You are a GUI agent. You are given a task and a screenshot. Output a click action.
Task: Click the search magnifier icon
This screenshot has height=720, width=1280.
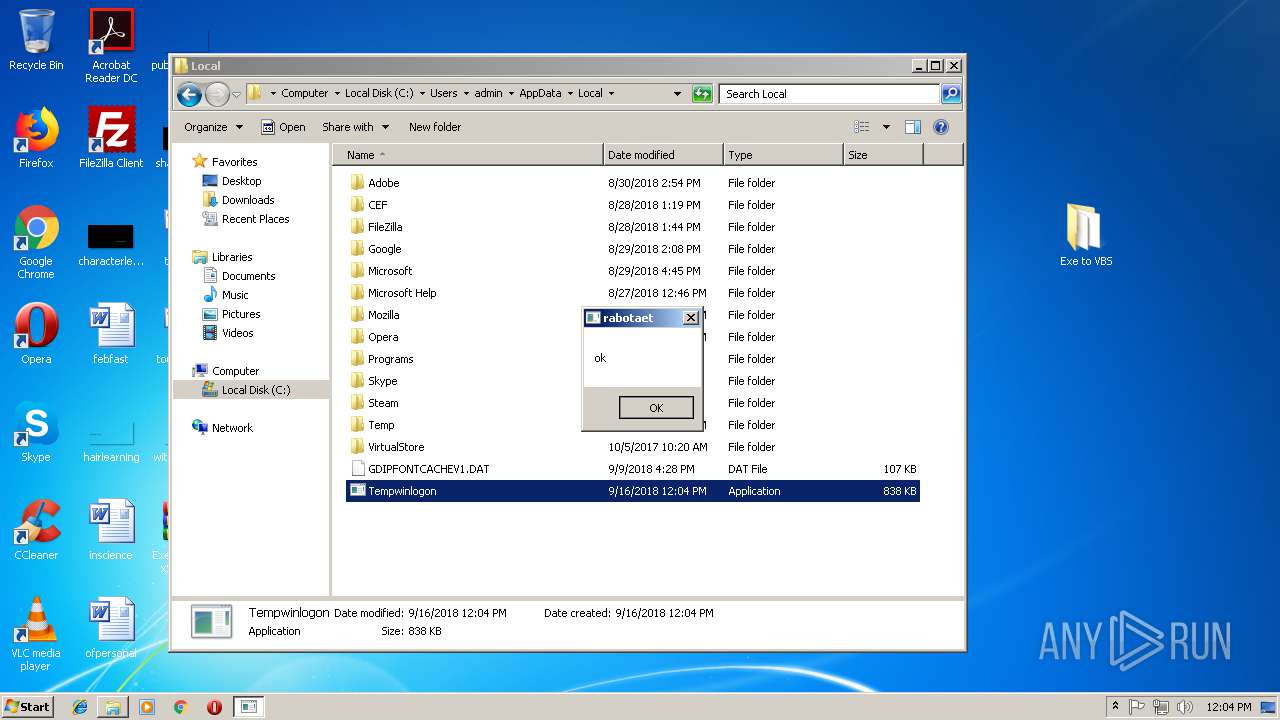point(951,94)
